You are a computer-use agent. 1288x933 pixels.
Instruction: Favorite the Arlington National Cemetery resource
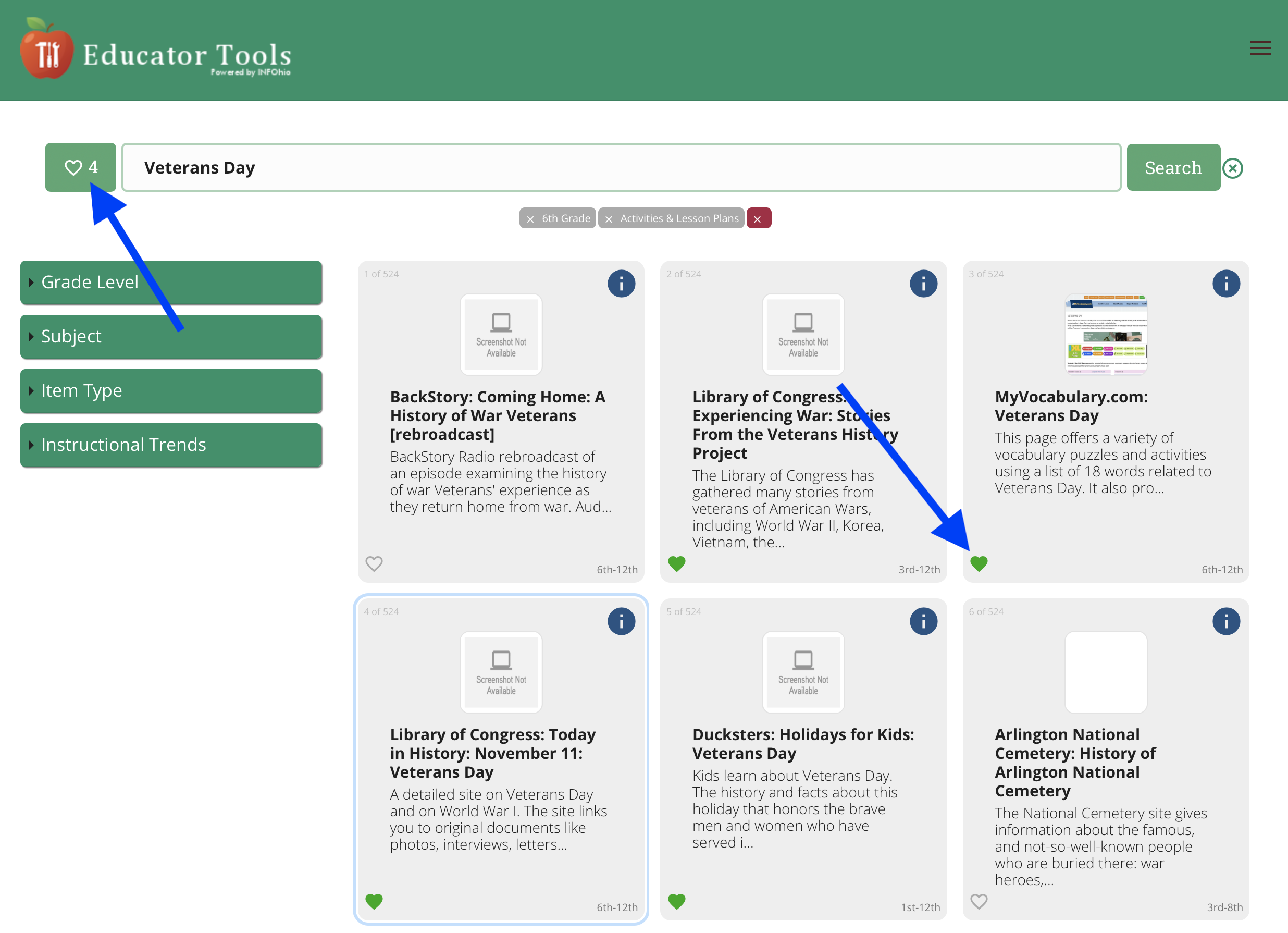point(979,901)
